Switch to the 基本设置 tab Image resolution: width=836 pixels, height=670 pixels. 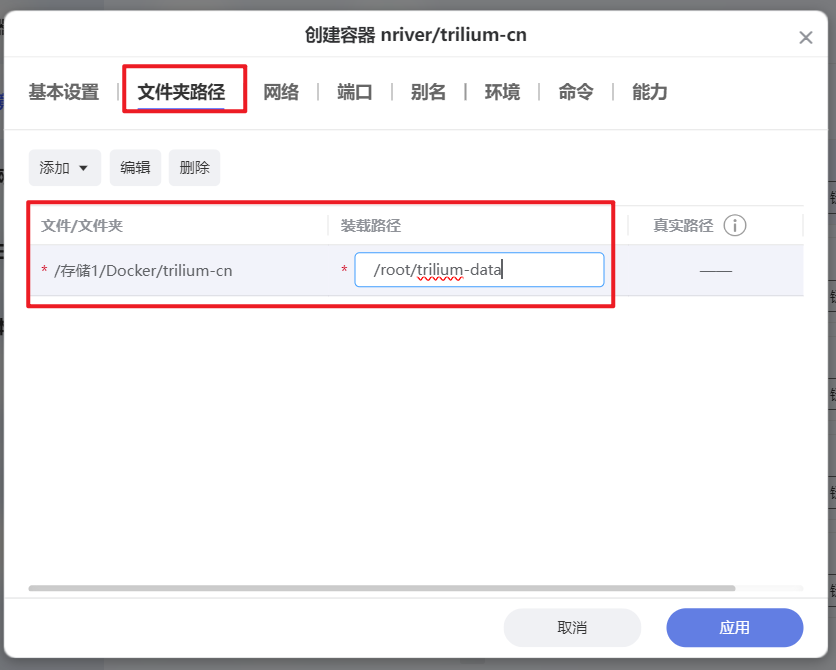point(63,91)
